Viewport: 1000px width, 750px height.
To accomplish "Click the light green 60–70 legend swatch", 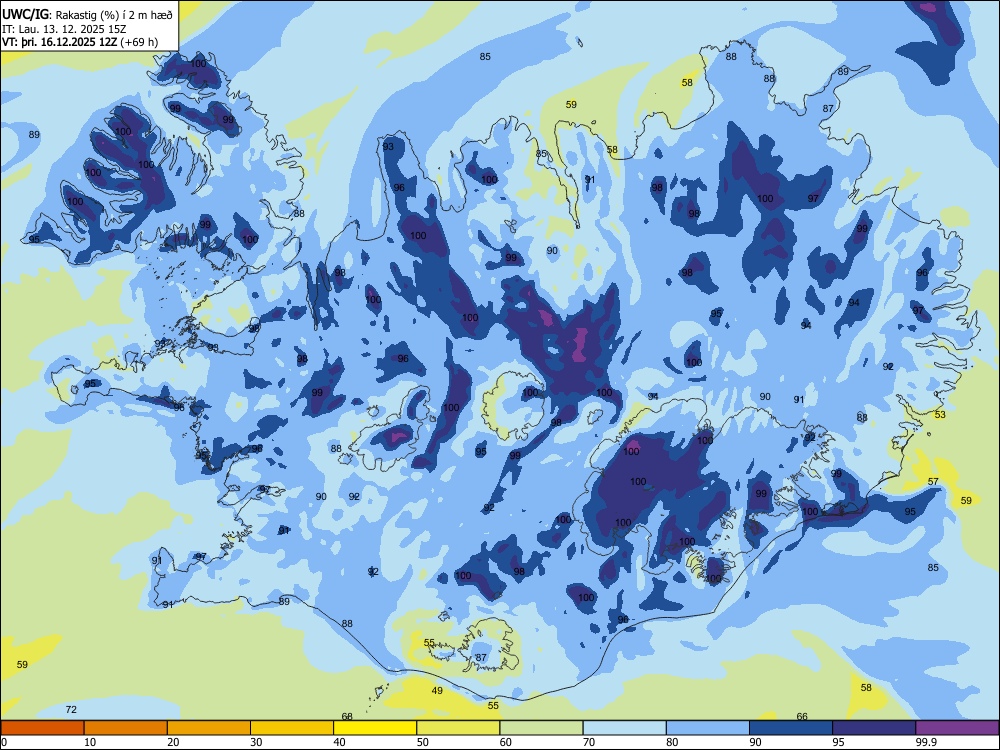I will point(541,728).
